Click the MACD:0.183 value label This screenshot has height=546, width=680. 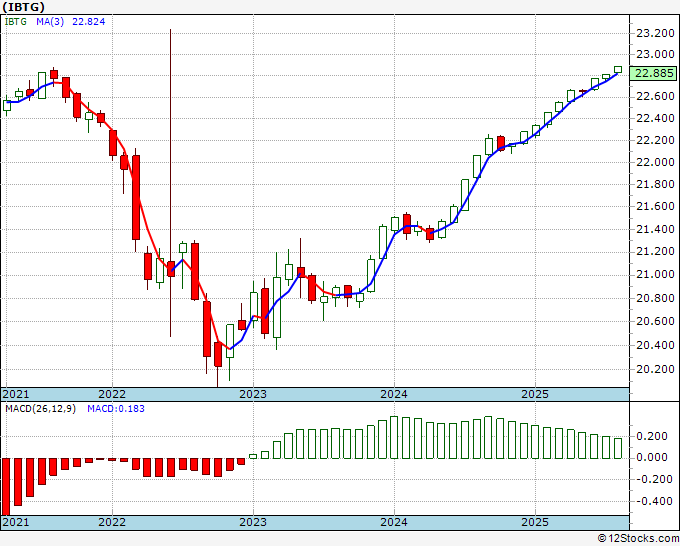pos(116,409)
